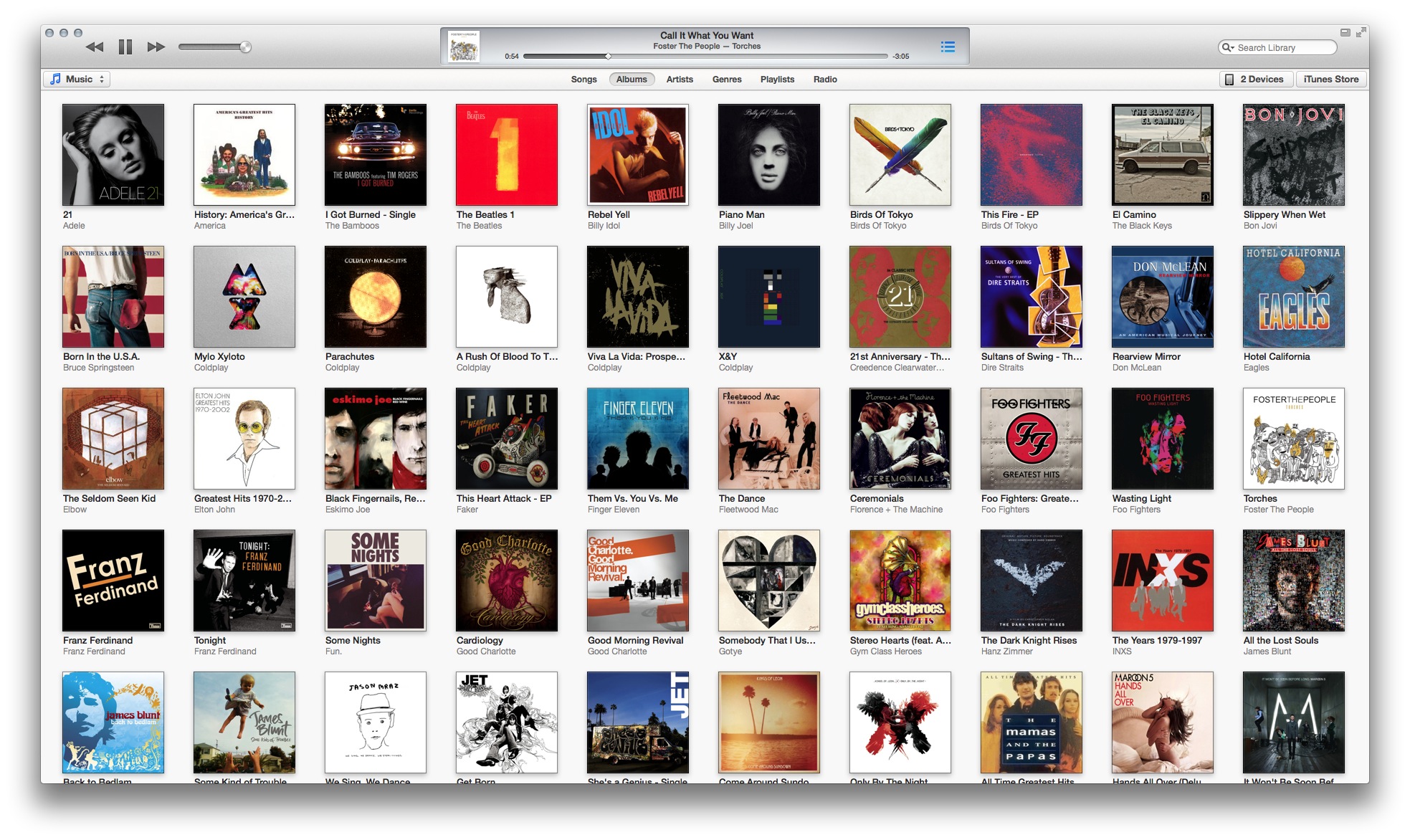The width and height of the screenshot is (1410, 840).
Task: Click the playback progress bar
Action: pyautogui.click(x=705, y=56)
